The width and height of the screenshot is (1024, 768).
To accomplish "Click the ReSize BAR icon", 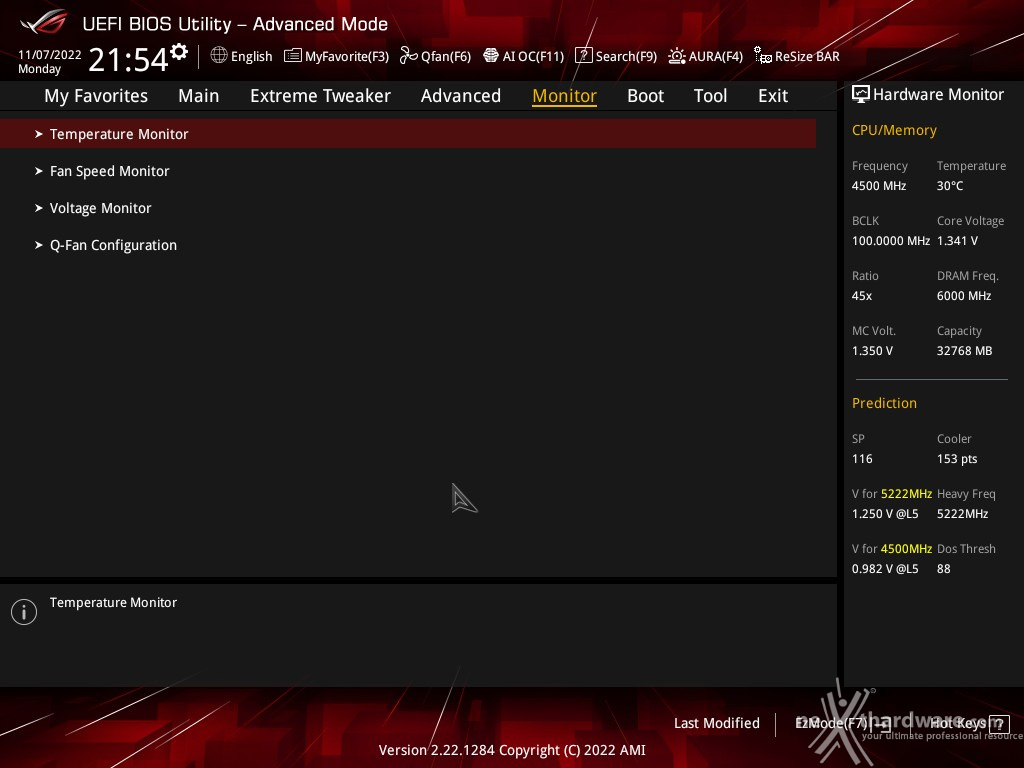I will (x=763, y=56).
